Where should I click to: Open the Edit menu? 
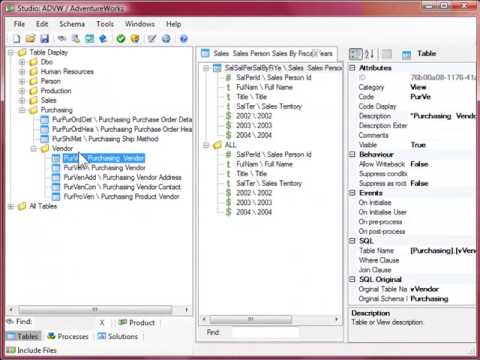(x=42, y=24)
